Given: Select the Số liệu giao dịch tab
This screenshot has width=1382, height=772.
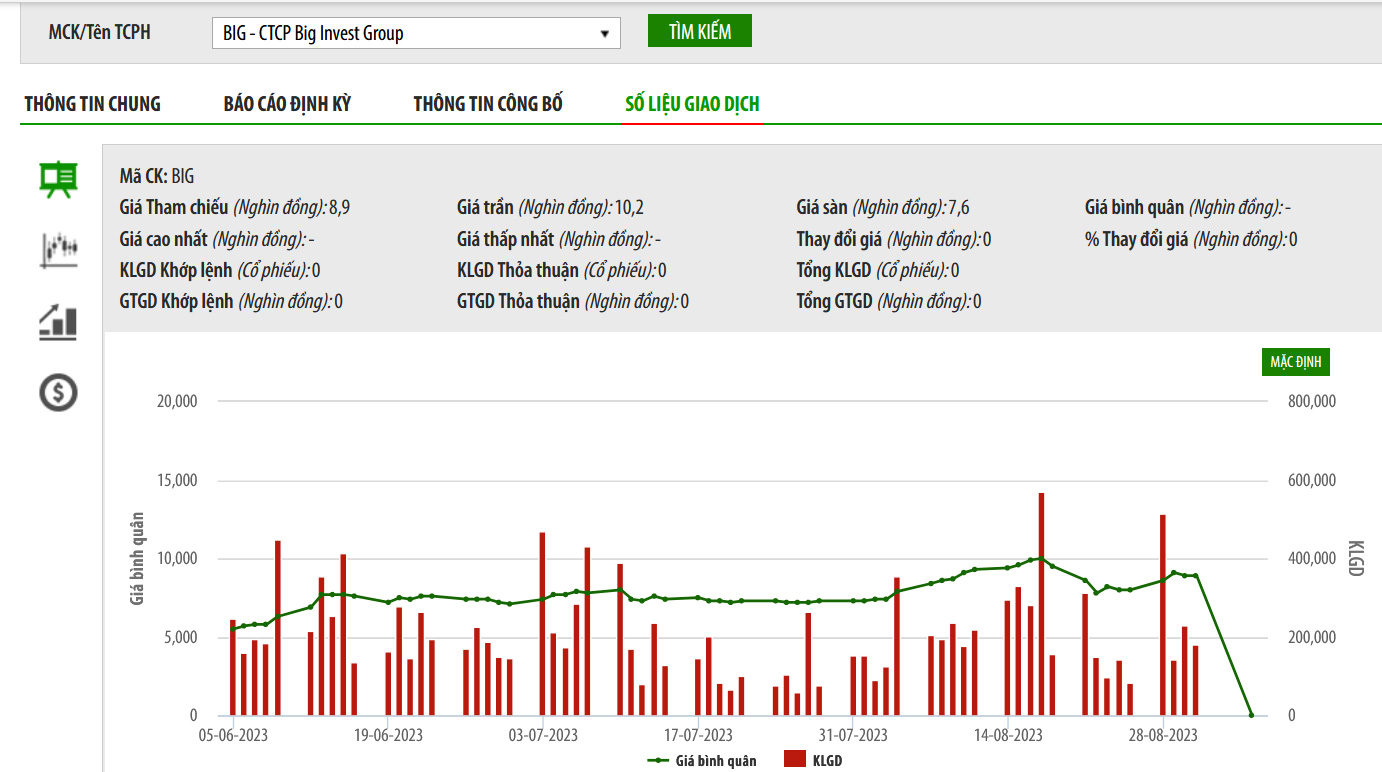Looking at the screenshot, I should coord(692,104).
